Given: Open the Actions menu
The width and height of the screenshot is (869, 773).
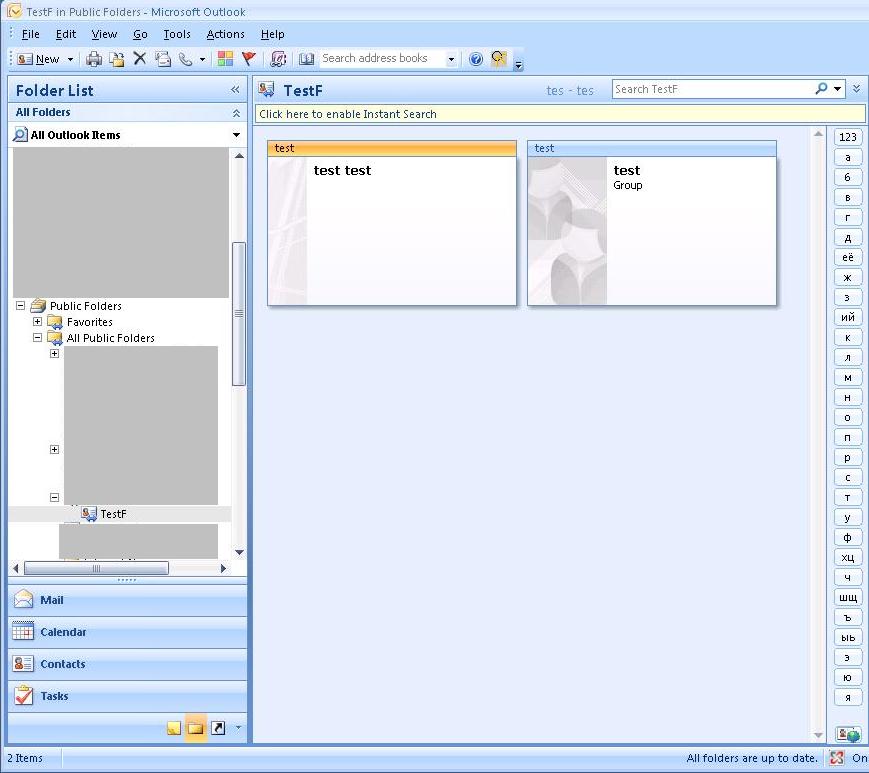Looking at the screenshot, I should [x=226, y=34].
